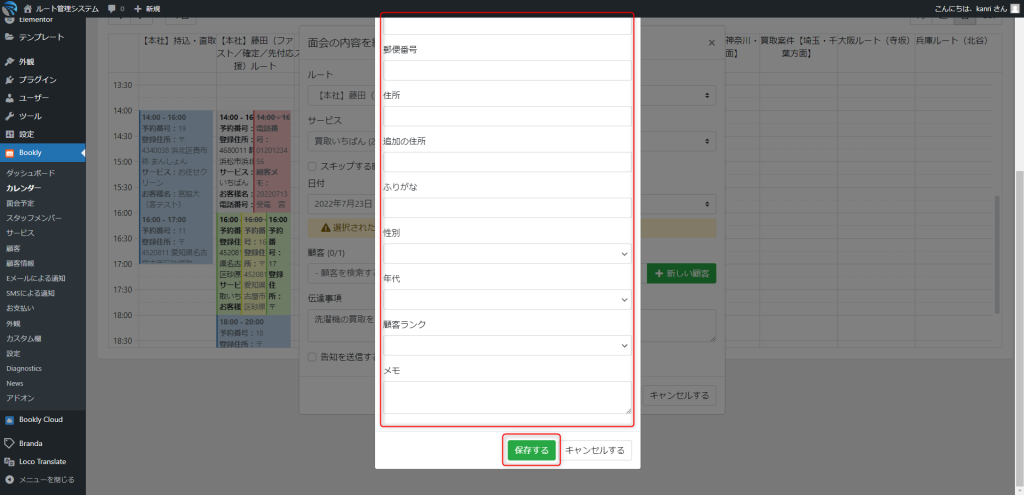1024x495 pixels.
Task: Expand the 年代 dropdown
Action: tap(507, 299)
